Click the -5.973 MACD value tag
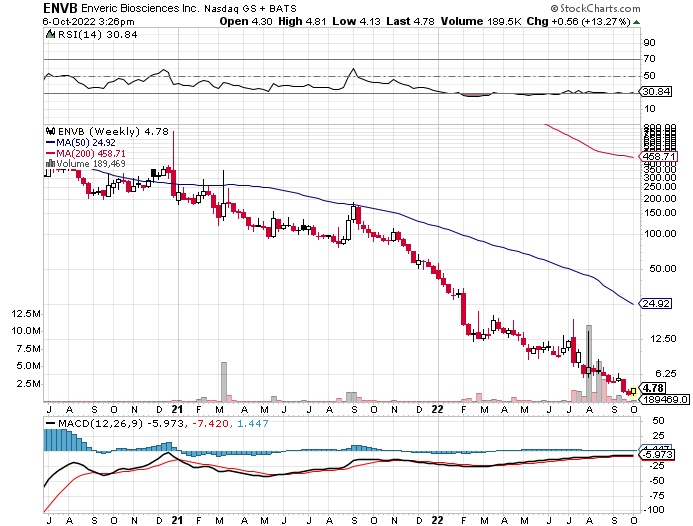 click(658, 455)
